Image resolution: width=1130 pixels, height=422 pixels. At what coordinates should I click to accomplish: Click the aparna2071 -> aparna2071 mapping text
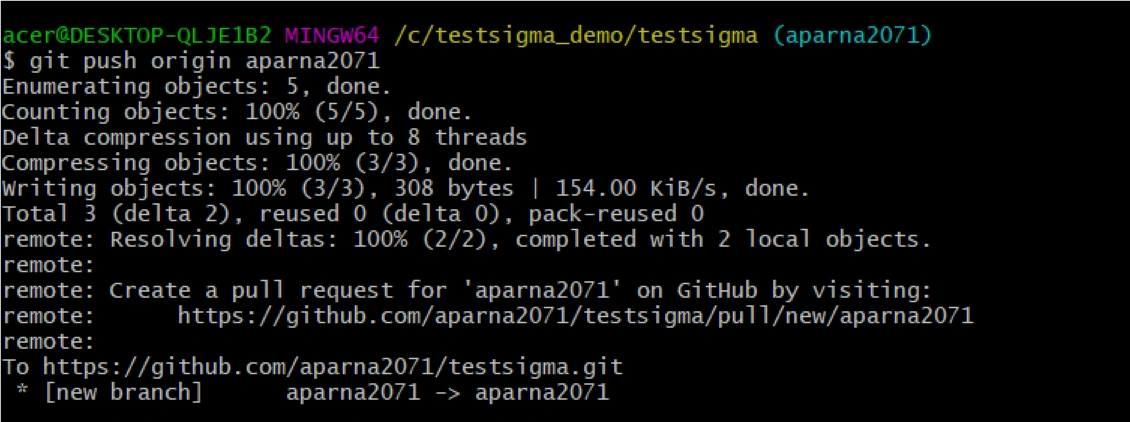(x=447, y=392)
